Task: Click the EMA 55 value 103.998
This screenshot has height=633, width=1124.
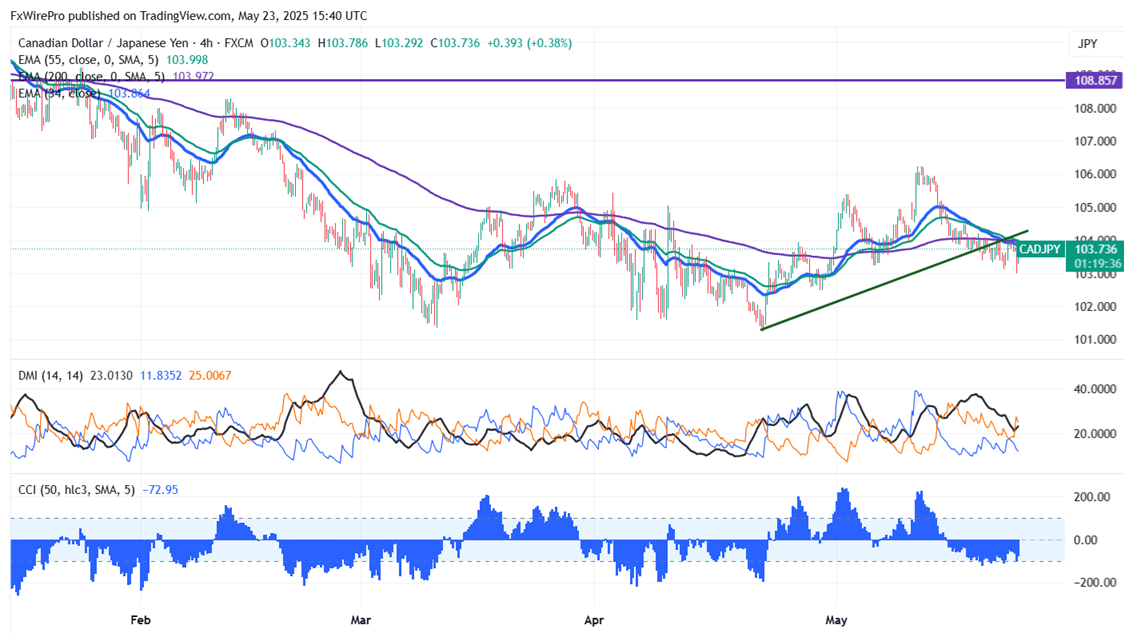Action: coord(187,60)
